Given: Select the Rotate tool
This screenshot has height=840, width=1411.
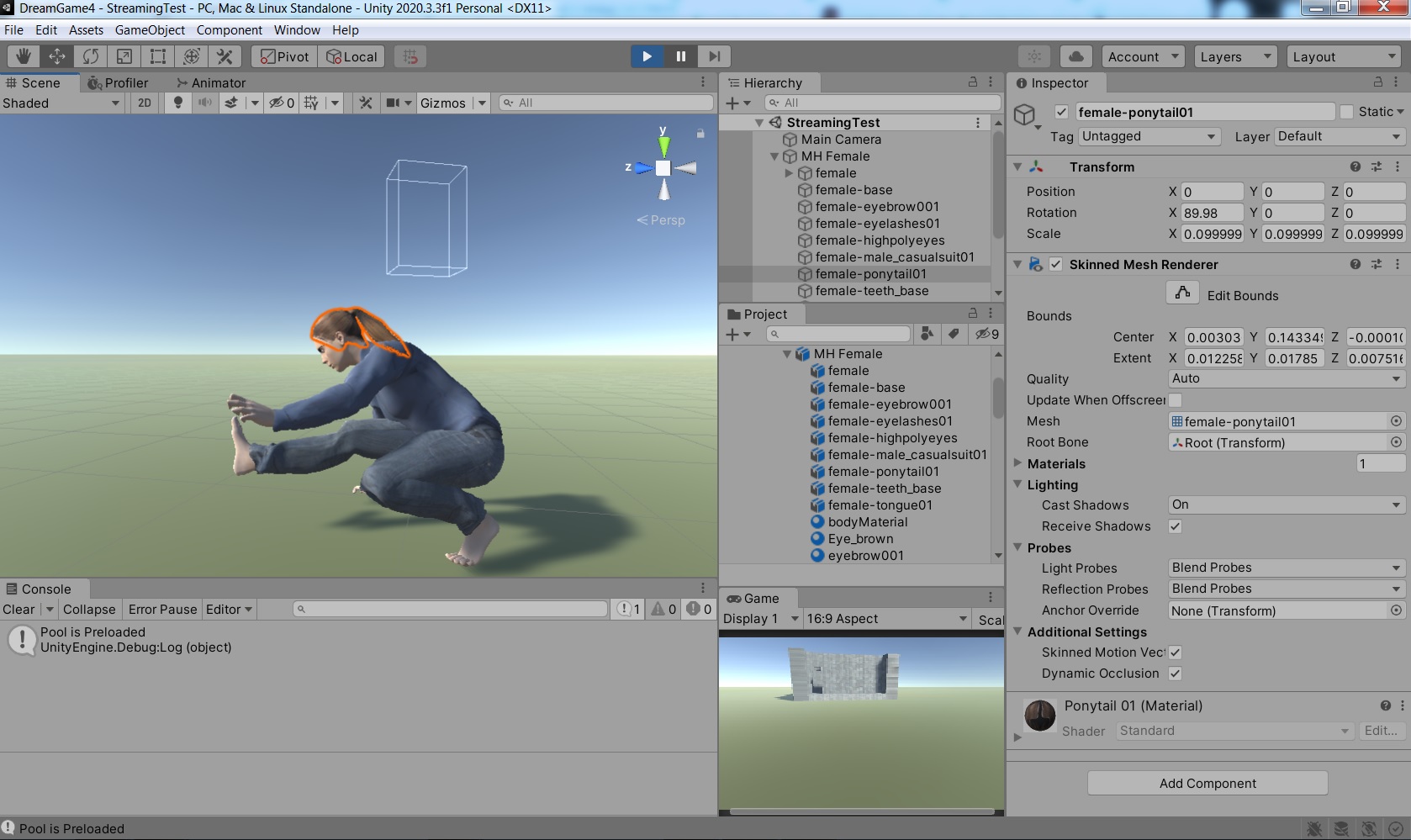Looking at the screenshot, I should (x=91, y=56).
